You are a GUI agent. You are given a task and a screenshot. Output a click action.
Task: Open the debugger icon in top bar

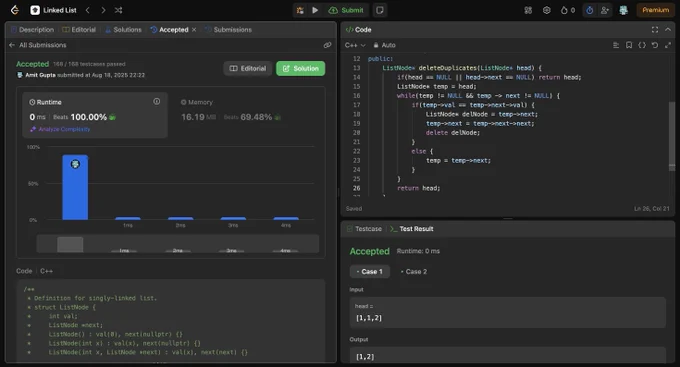click(300, 10)
